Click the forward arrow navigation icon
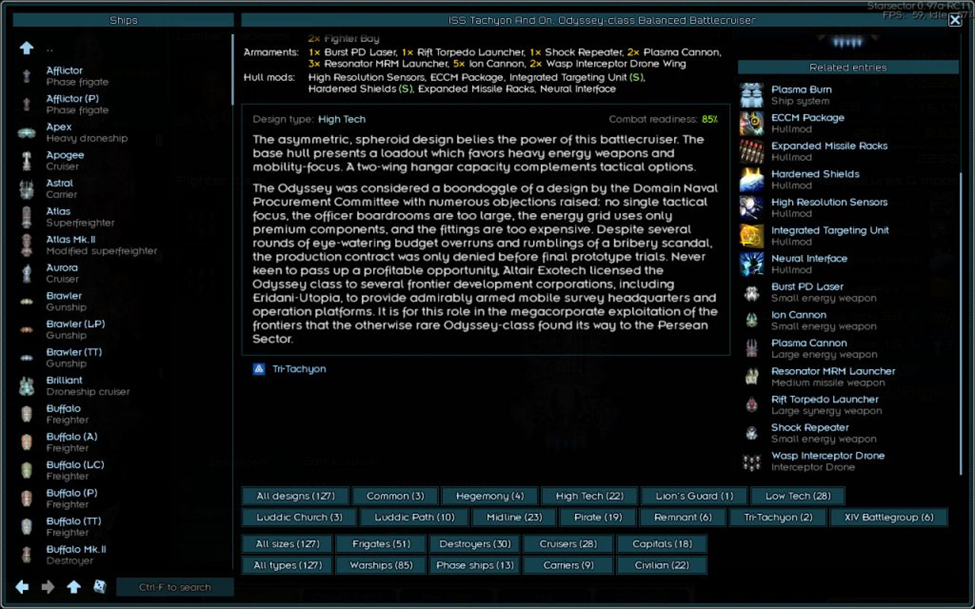The image size is (975, 609). (x=48, y=587)
